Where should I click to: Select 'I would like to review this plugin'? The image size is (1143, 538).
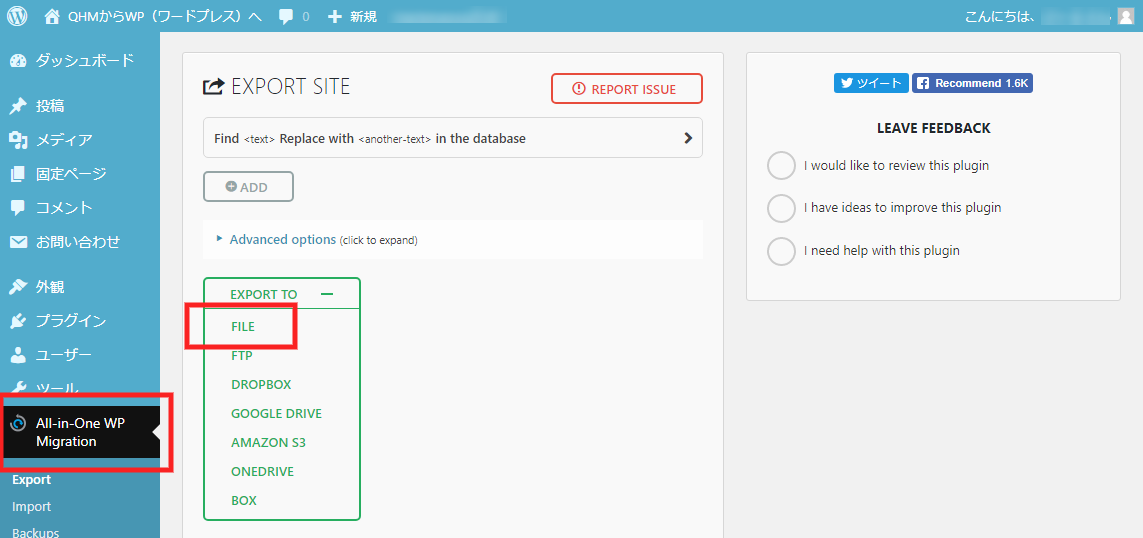pos(781,165)
